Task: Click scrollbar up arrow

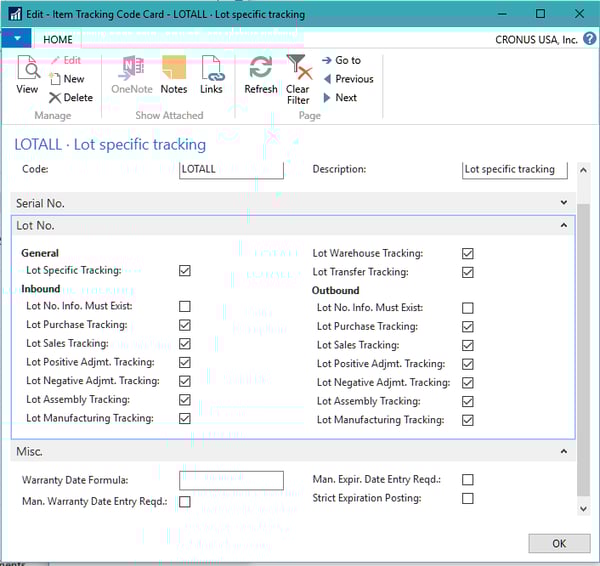Action: click(x=583, y=170)
